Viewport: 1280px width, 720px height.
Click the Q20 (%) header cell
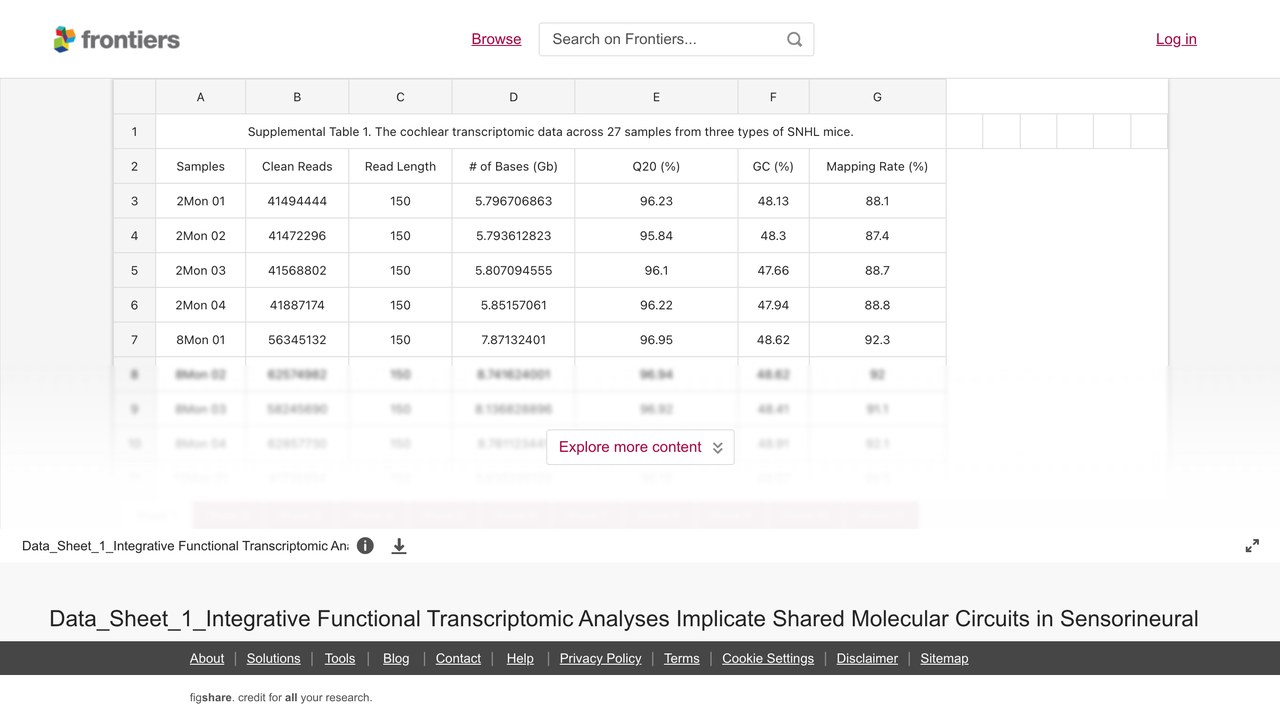656,167
